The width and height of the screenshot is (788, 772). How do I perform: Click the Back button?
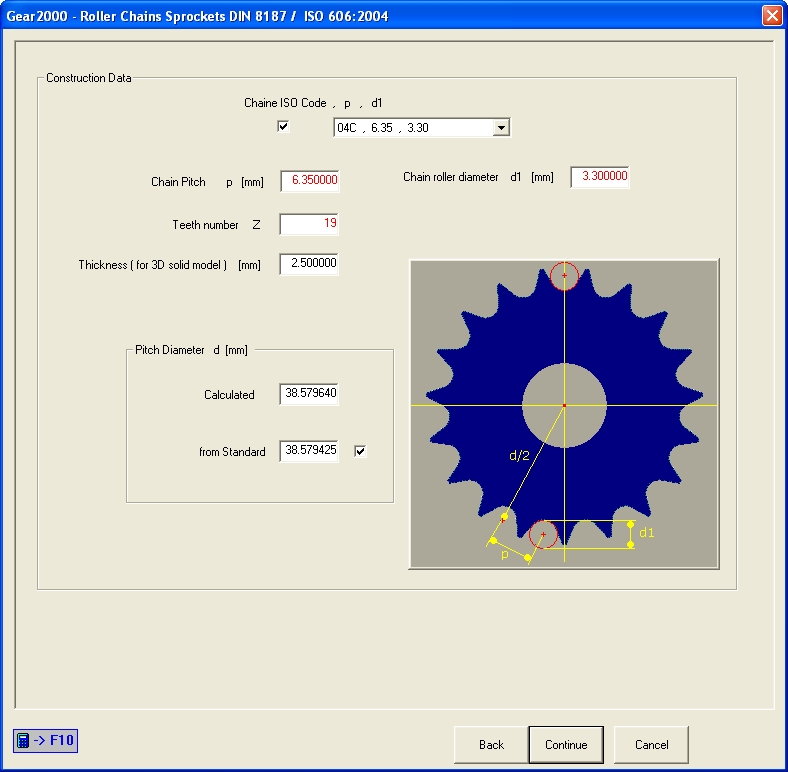(491, 744)
